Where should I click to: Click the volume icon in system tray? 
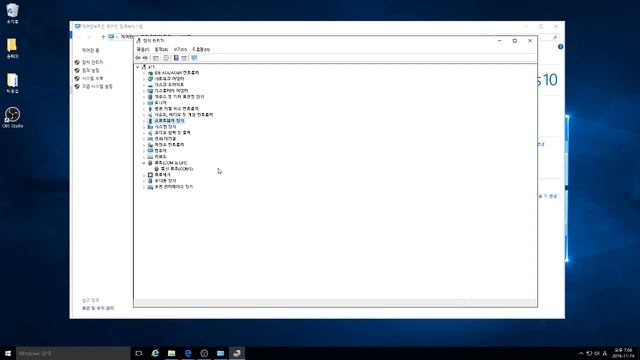[x=597, y=353]
